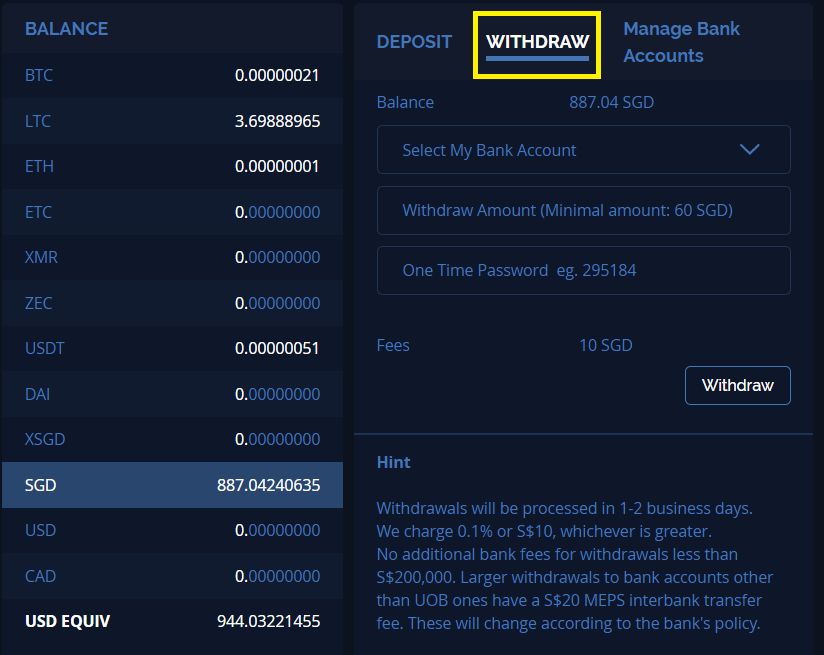The height and width of the screenshot is (655, 824).
Task: Choose the XSGD balance row
Action: 172,439
